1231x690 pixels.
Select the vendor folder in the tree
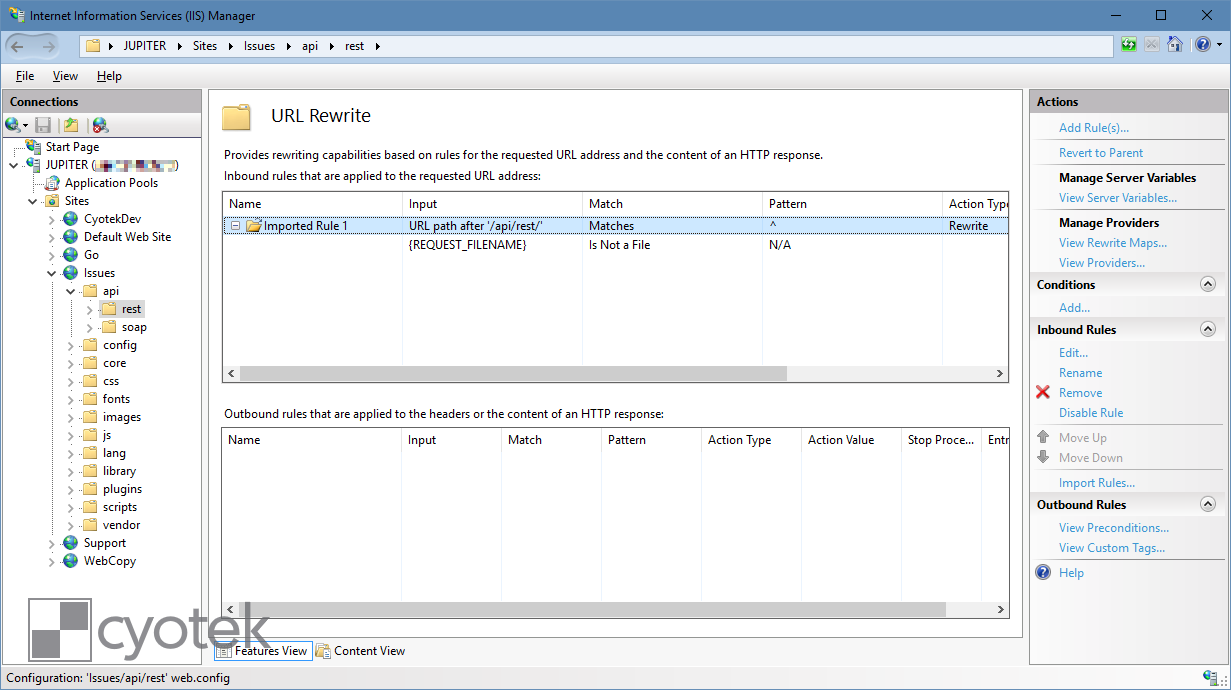[121, 525]
